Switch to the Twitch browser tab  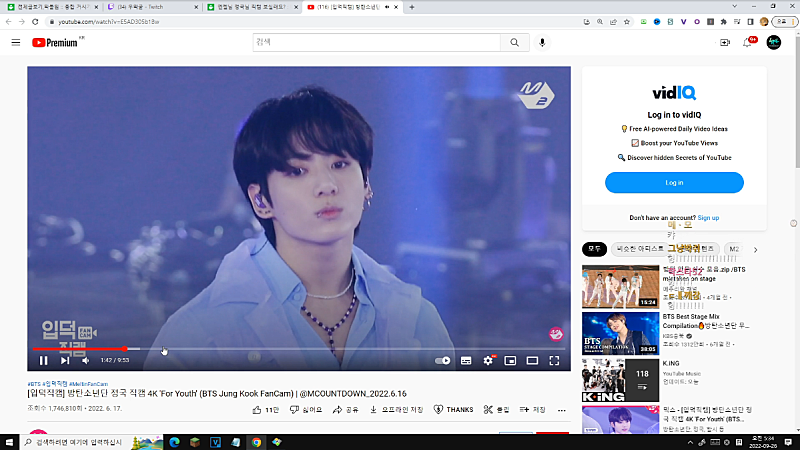[x=152, y=7]
